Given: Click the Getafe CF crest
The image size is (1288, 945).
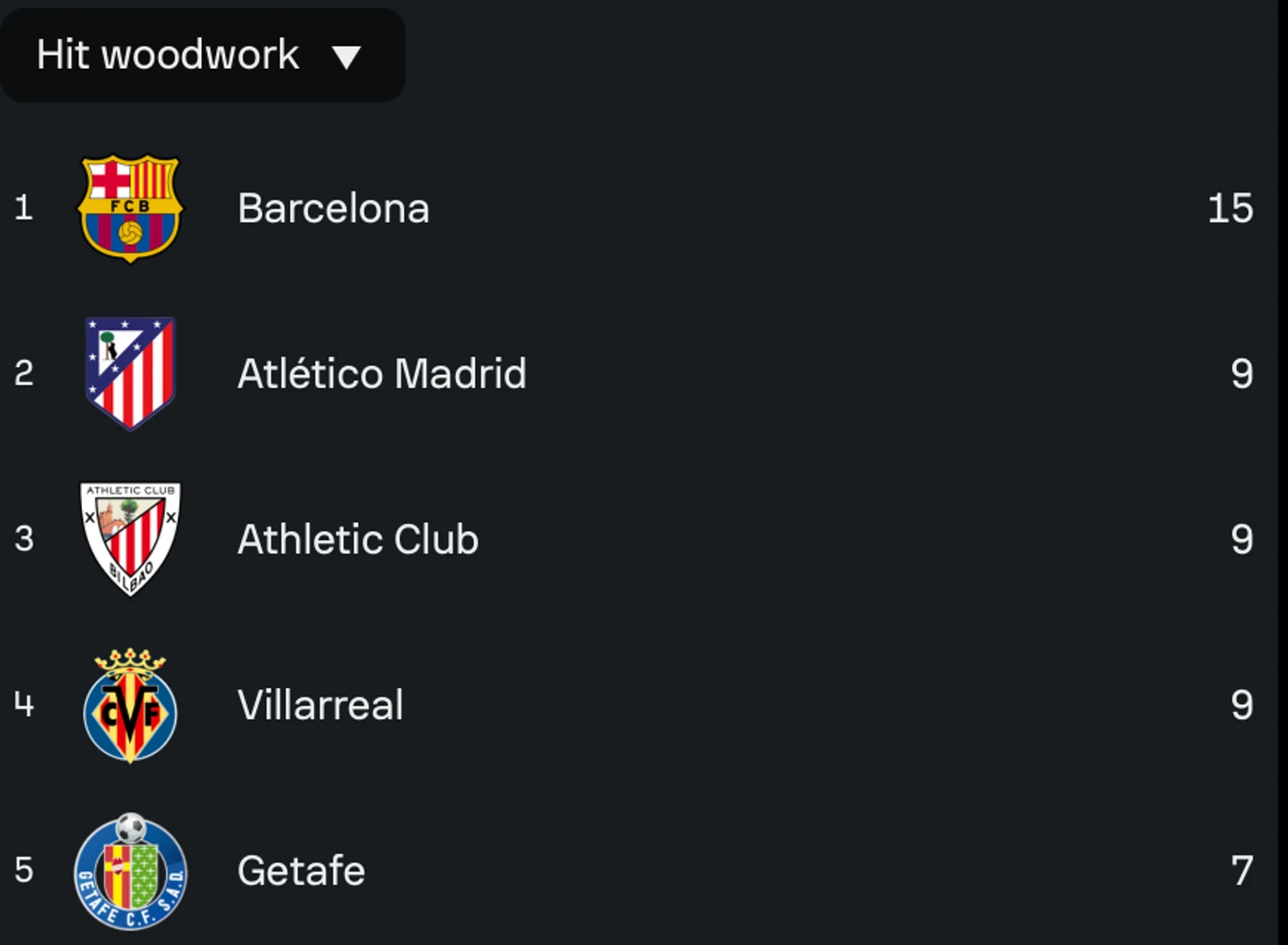Looking at the screenshot, I should (x=131, y=871).
